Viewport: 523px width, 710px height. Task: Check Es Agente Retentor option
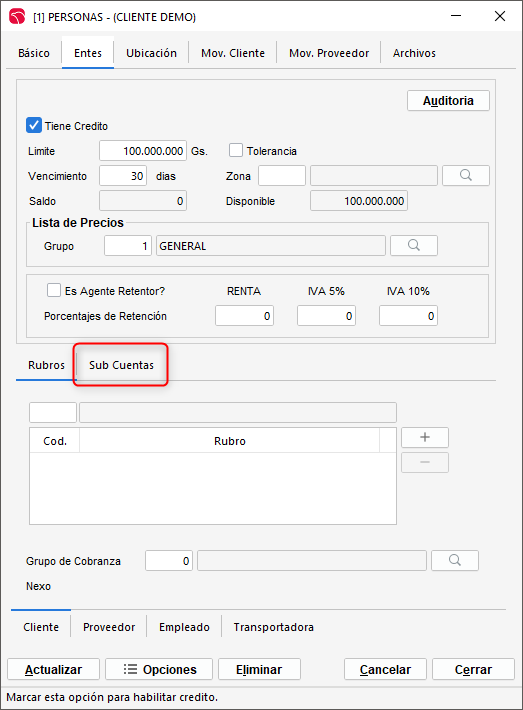pyautogui.click(x=54, y=290)
